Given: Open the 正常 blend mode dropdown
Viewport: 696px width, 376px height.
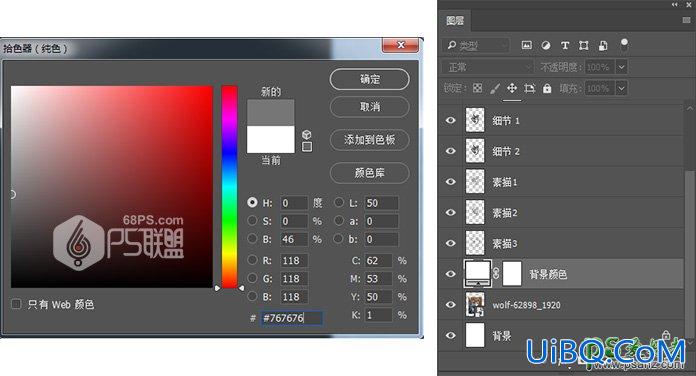Looking at the screenshot, I should tap(487, 67).
